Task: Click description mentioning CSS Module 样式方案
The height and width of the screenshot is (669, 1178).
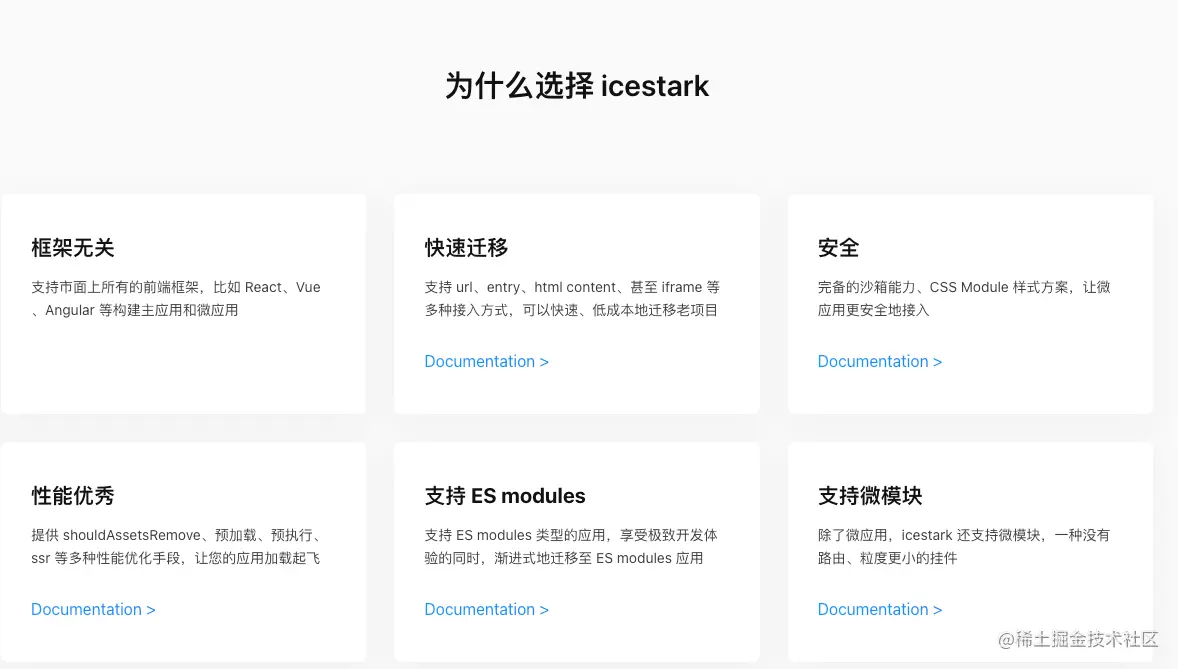Action: pyautogui.click(x=964, y=298)
